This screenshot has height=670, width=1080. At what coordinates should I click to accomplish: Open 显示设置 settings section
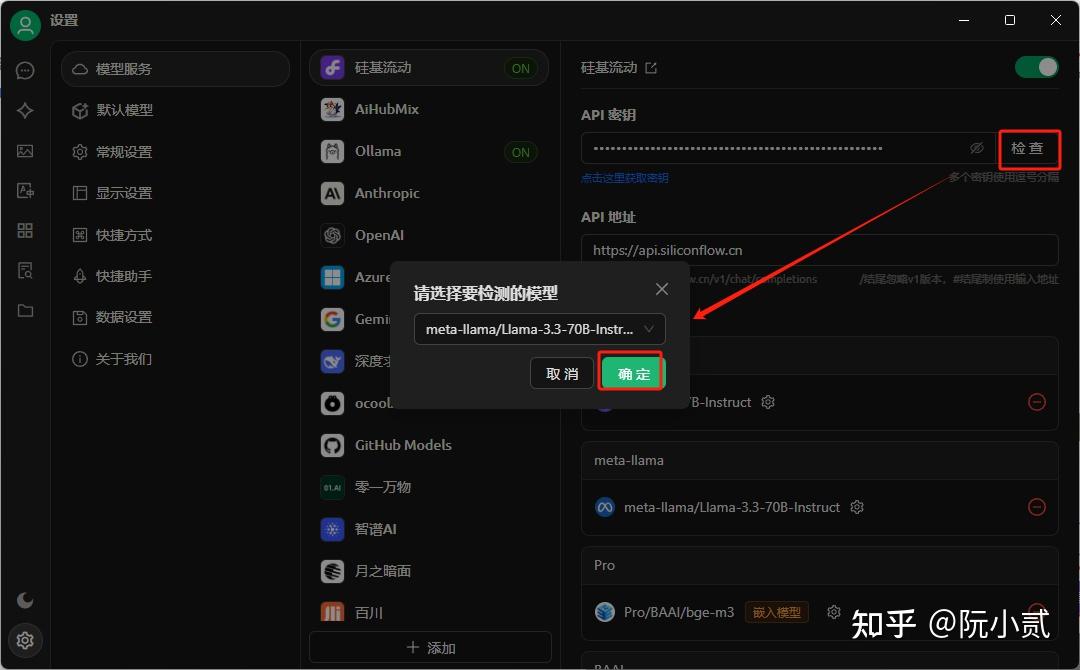point(175,193)
